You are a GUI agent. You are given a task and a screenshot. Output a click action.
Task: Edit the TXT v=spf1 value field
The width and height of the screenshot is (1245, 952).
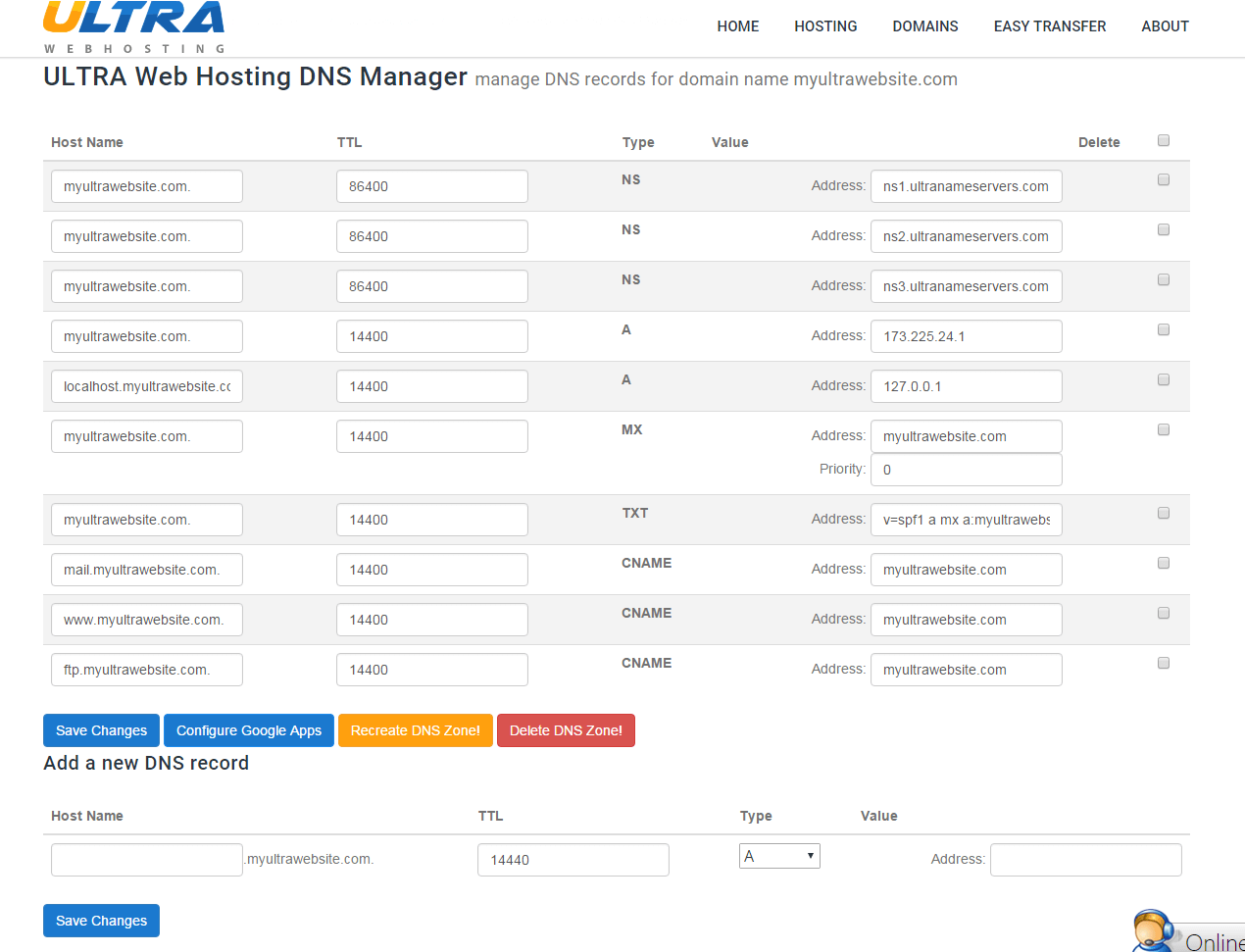click(967, 520)
